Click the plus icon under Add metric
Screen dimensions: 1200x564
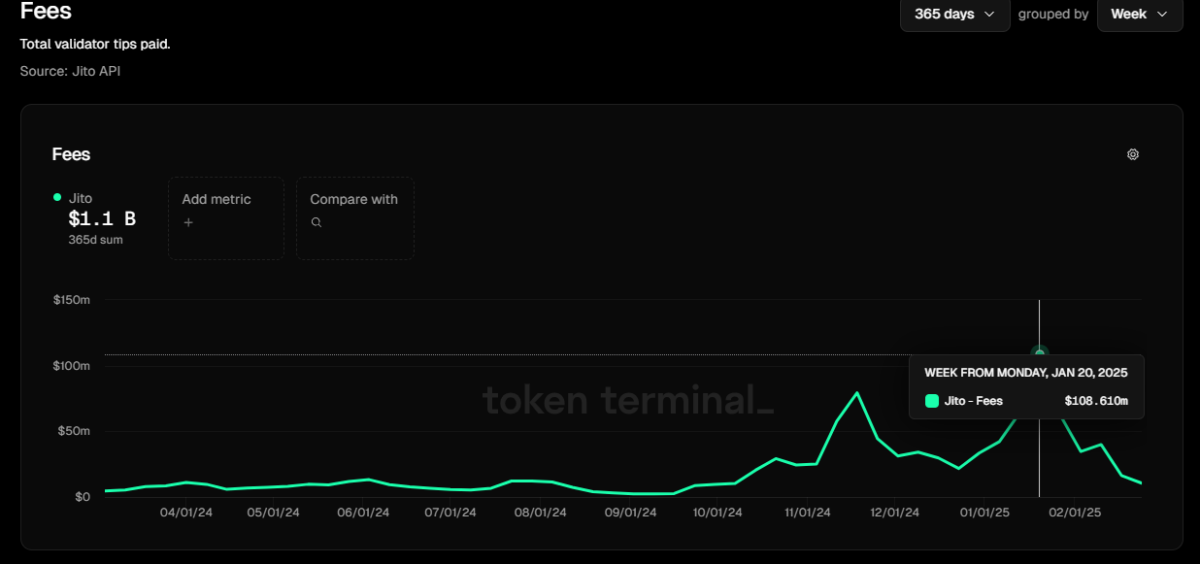(x=188, y=222)
